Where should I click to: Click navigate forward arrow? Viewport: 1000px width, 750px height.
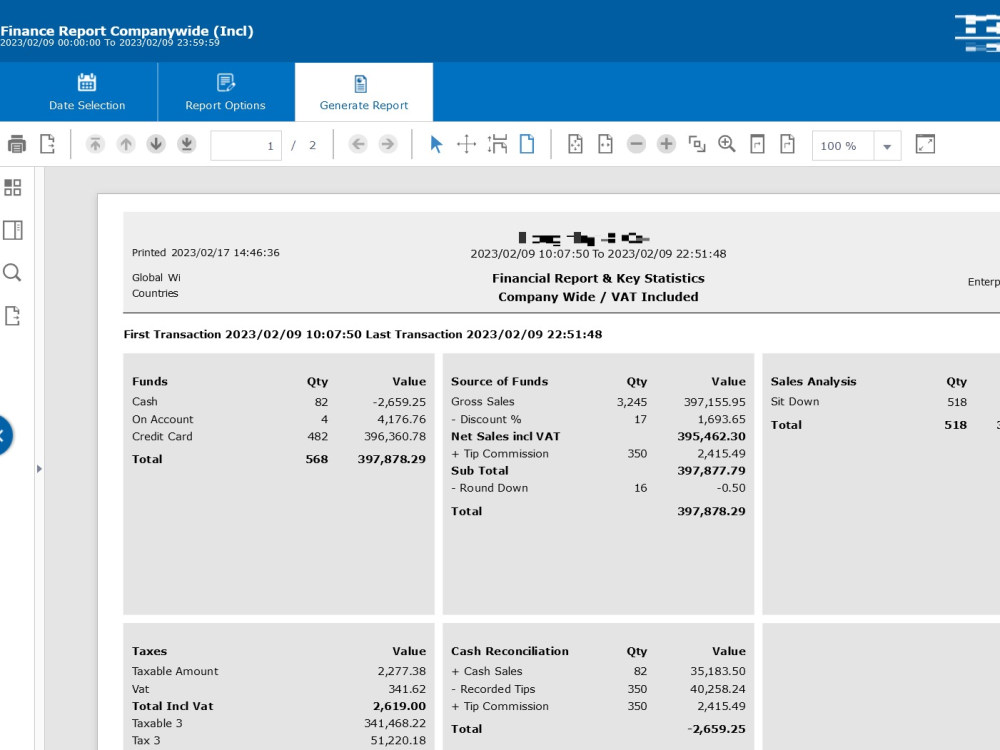coord(387,145)
